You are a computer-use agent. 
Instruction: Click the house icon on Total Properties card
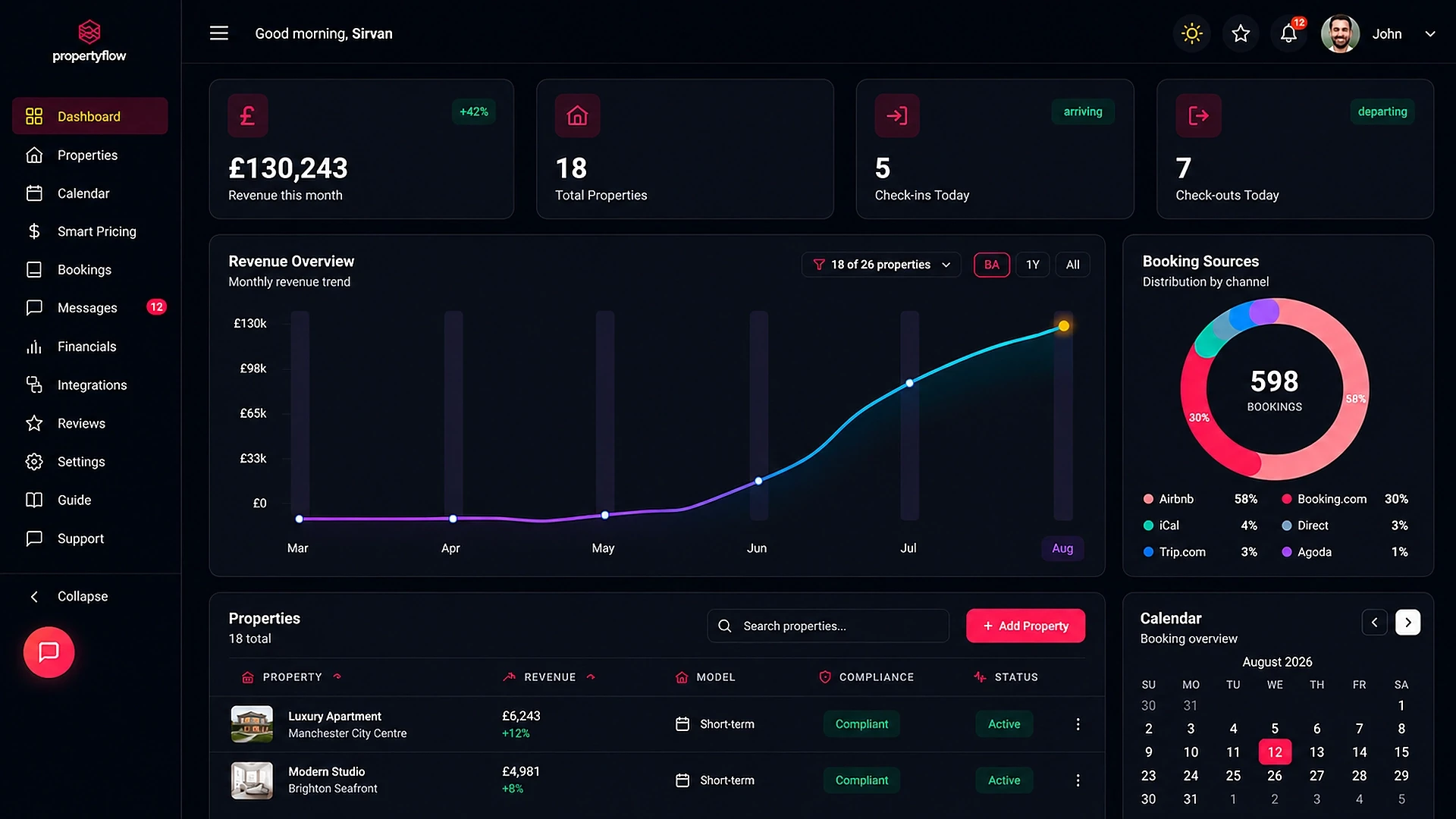pyautogui.click(x=578, y=115)
